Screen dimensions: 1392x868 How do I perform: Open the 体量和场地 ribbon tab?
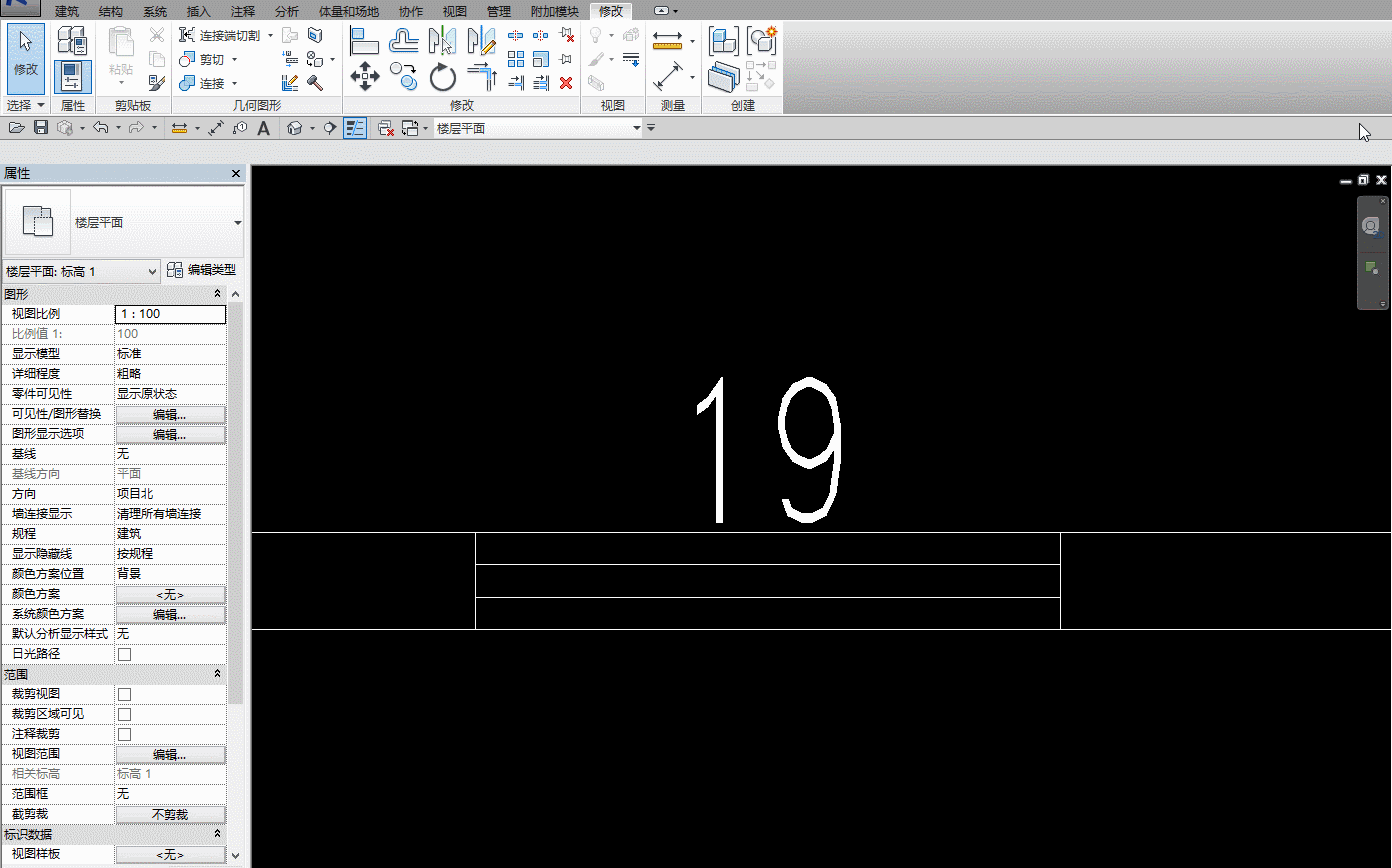coord(349,11)
